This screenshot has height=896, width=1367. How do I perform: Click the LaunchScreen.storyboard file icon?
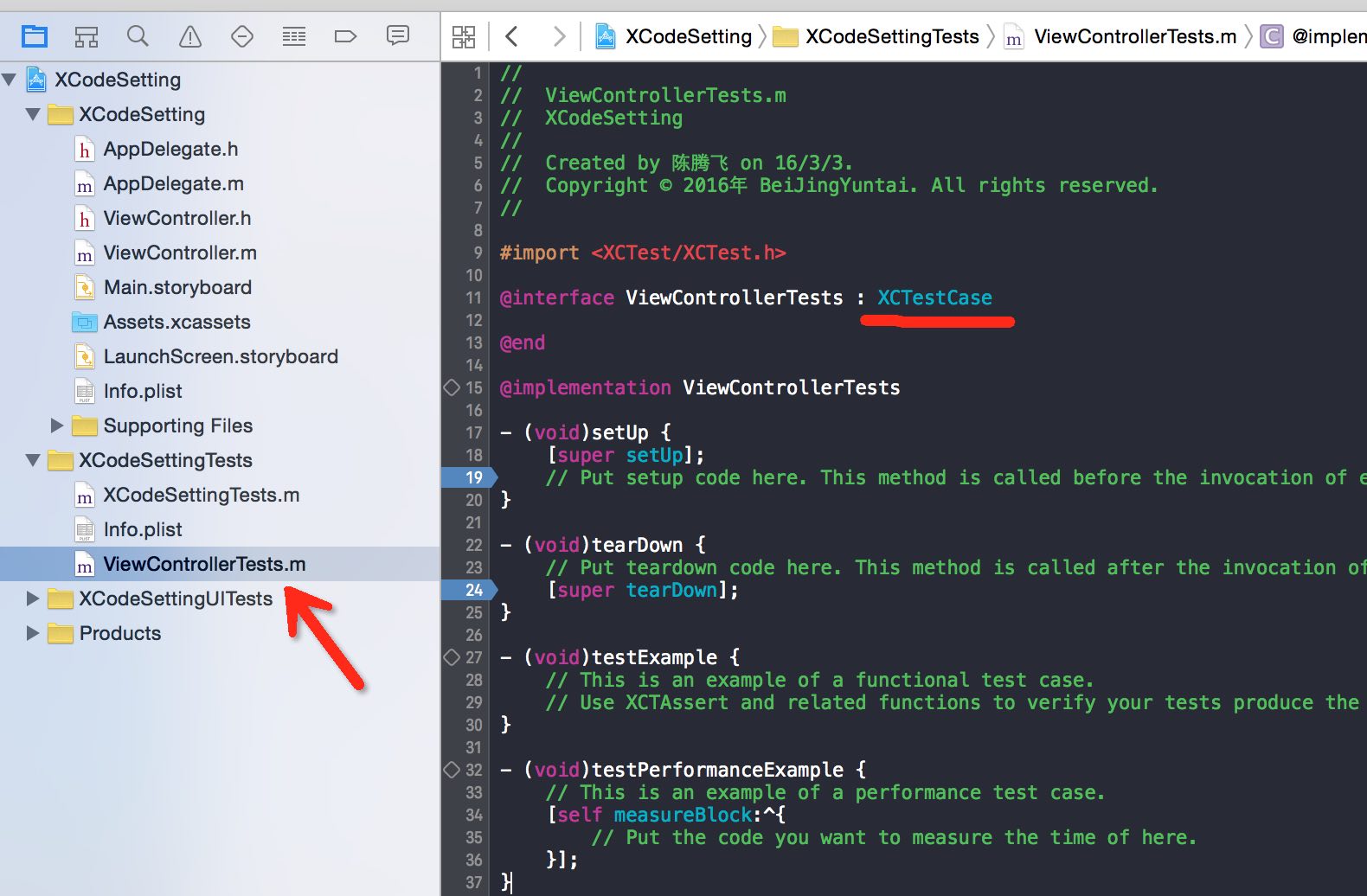click(84, 357)
